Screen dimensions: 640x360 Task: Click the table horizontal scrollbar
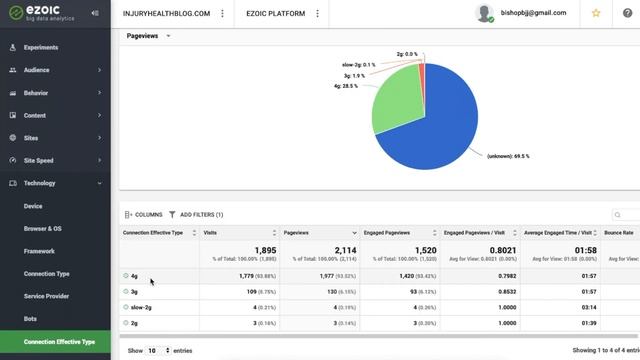379,336
